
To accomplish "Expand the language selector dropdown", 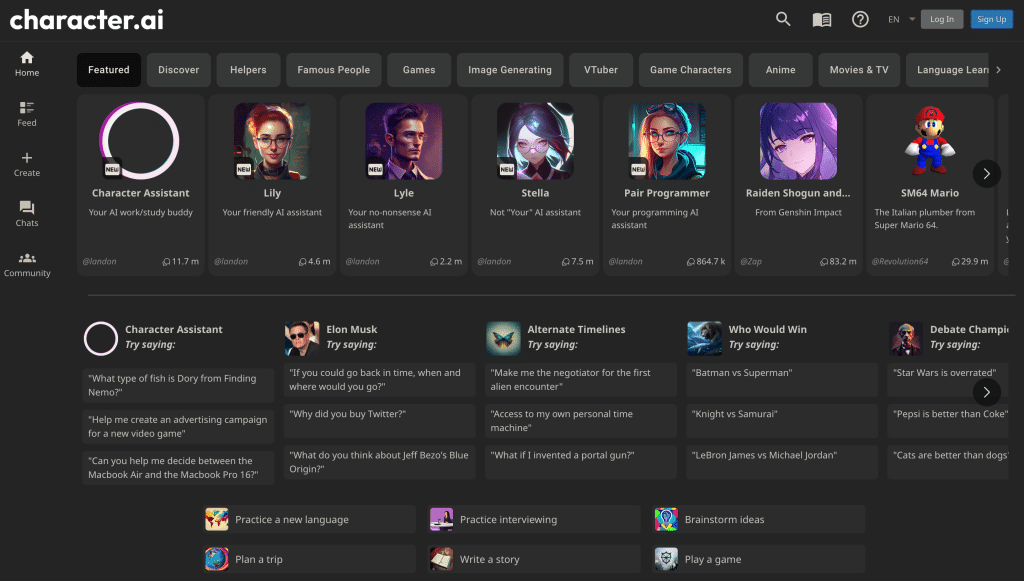I will pyautogui.click(x=897, y=19).
